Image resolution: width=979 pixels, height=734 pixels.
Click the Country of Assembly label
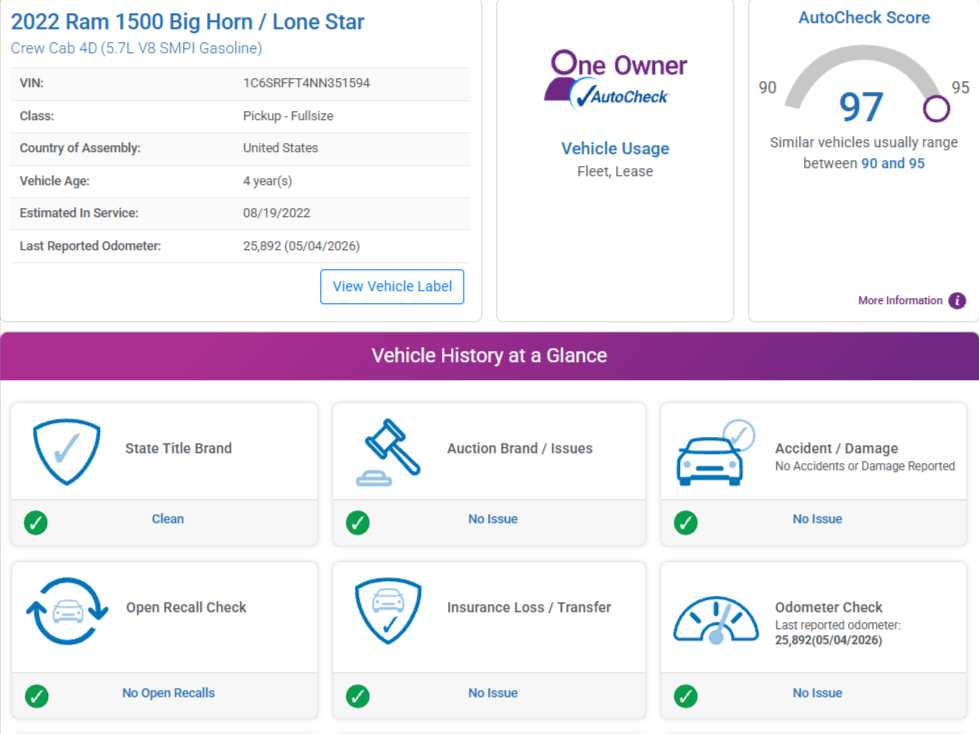80,148
